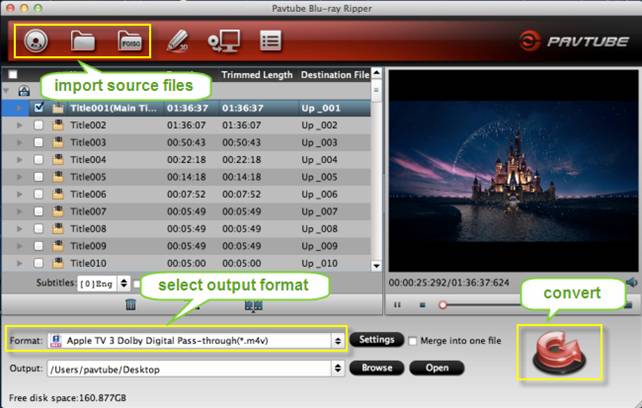Expand the Title005 row triangle
The width and height of the screenshot is (642, 408).
click(x=19, y=177)
